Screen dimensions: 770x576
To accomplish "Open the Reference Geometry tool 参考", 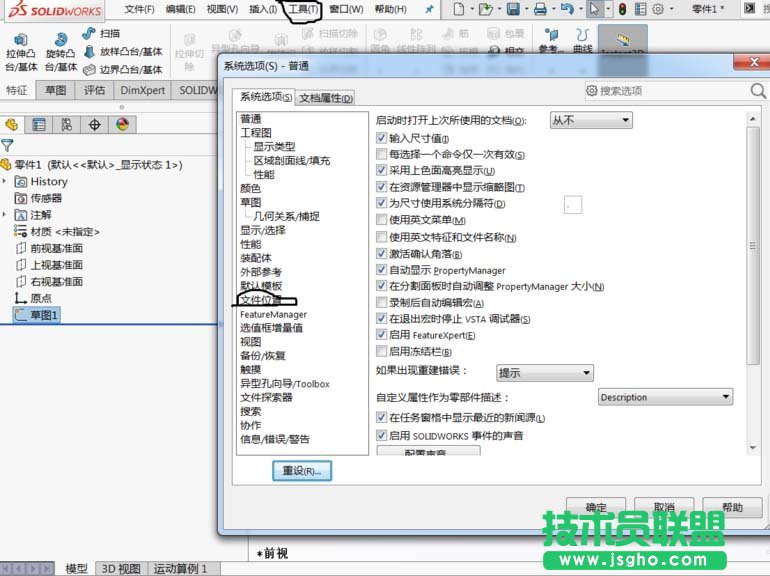I will point(551,40).
